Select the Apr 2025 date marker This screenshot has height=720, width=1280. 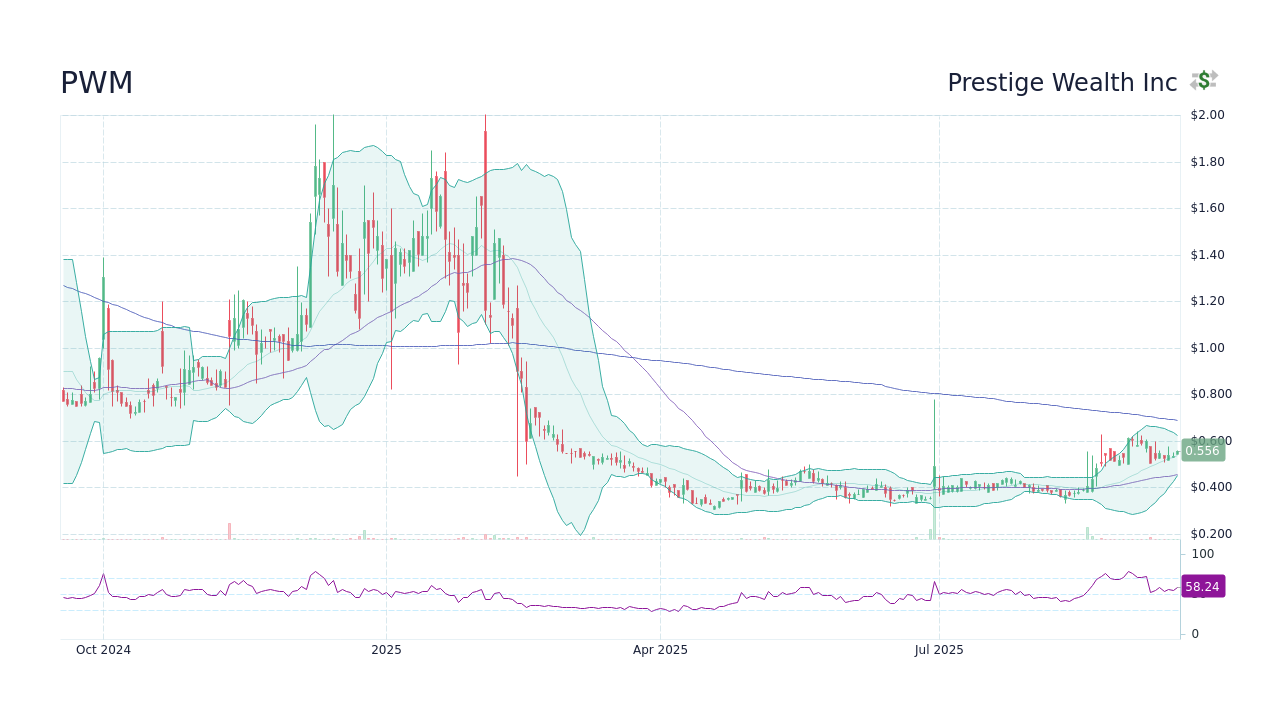tap(660, 649)
